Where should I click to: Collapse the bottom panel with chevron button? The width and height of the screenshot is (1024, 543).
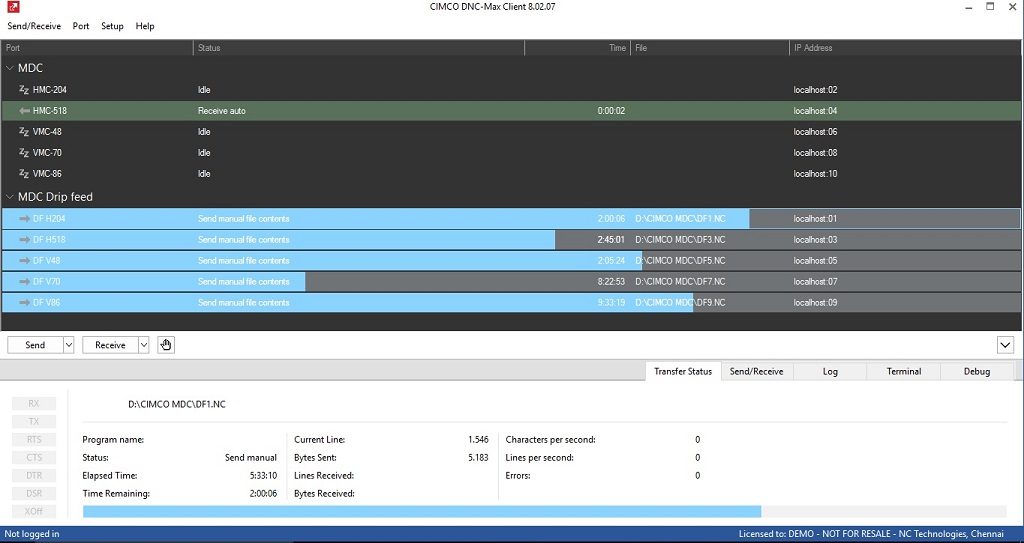(1005, 345)
